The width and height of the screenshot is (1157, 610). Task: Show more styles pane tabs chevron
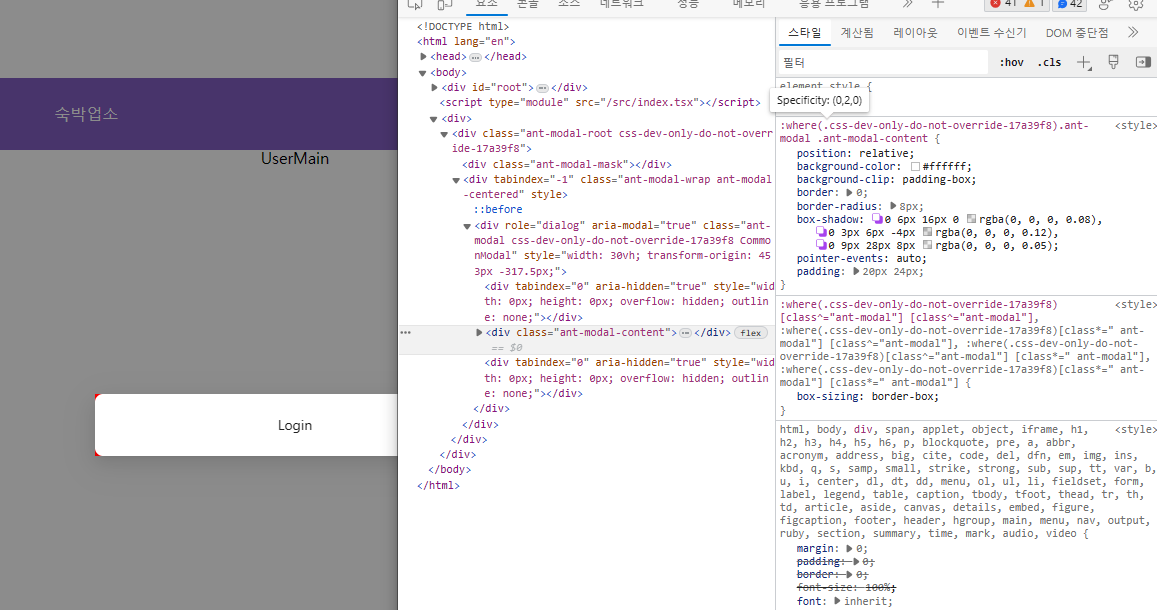coord(1133,32)
